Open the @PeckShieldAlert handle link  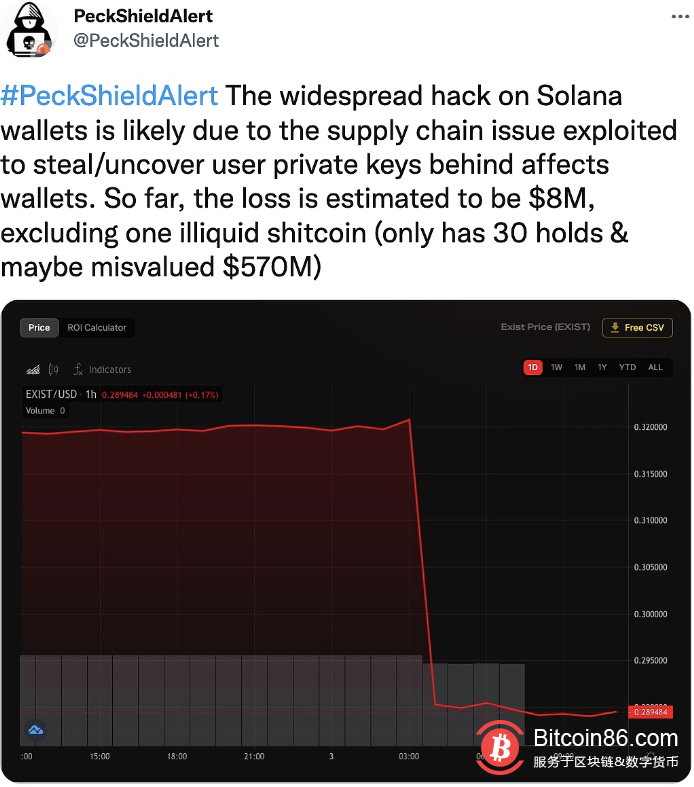tap(147, 40)
